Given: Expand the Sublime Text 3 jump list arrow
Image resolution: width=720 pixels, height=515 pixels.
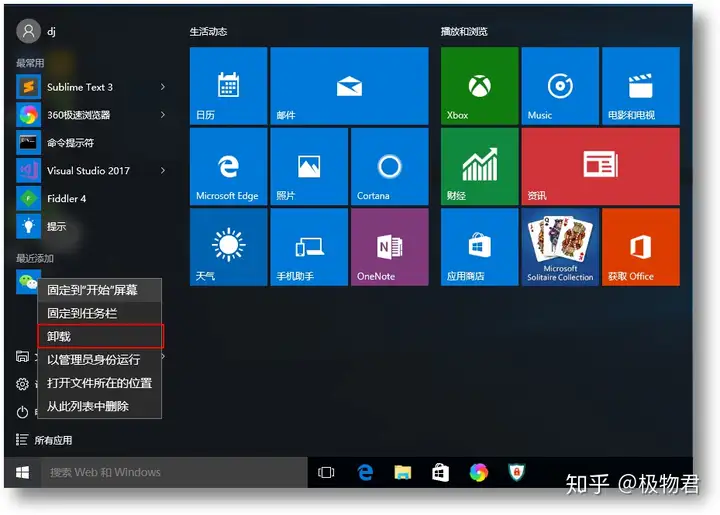Looking at the screenshot, I should 163,87.
